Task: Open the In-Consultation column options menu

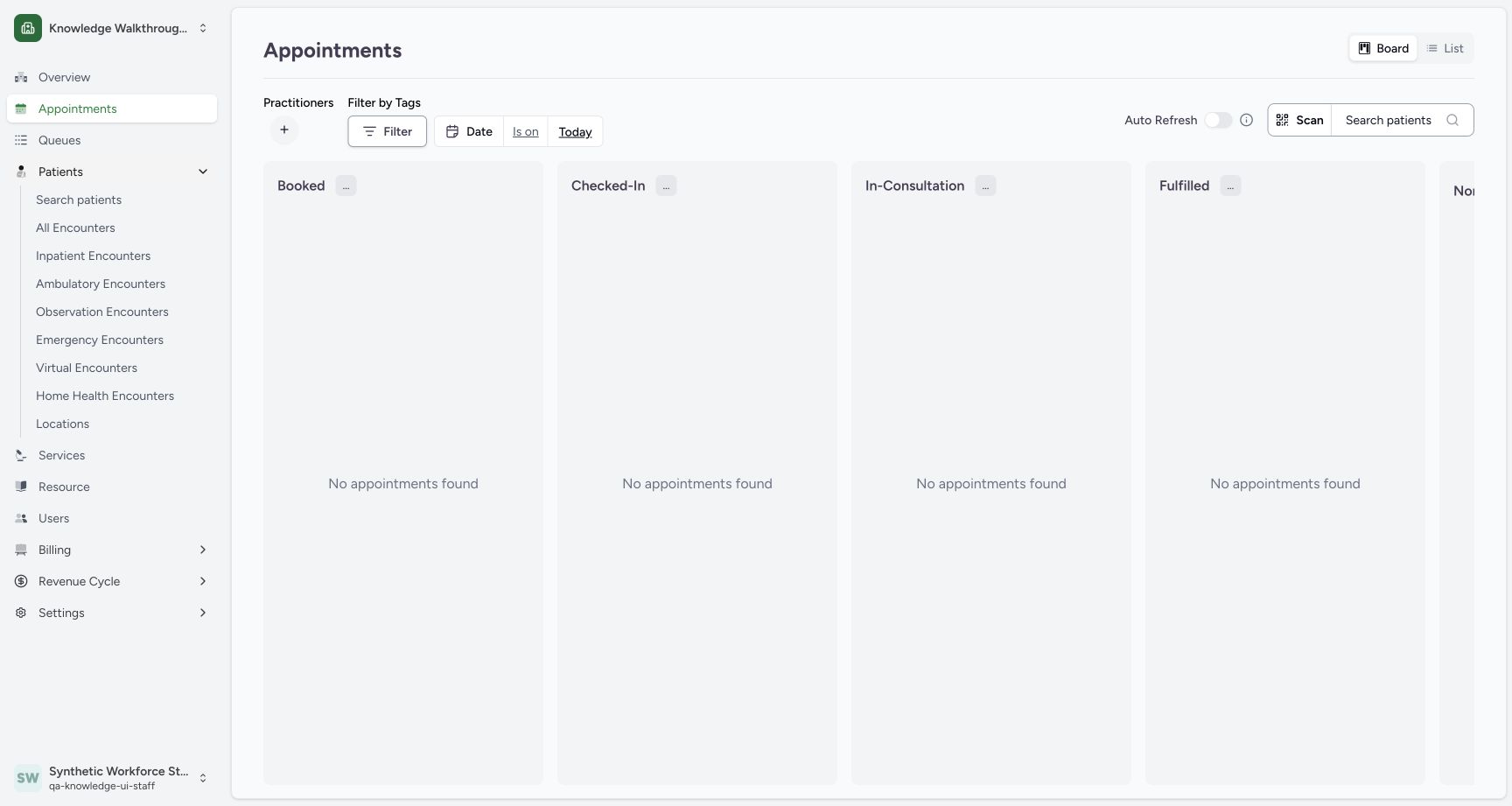Action: pyautogui.click(x=985, y=186)
